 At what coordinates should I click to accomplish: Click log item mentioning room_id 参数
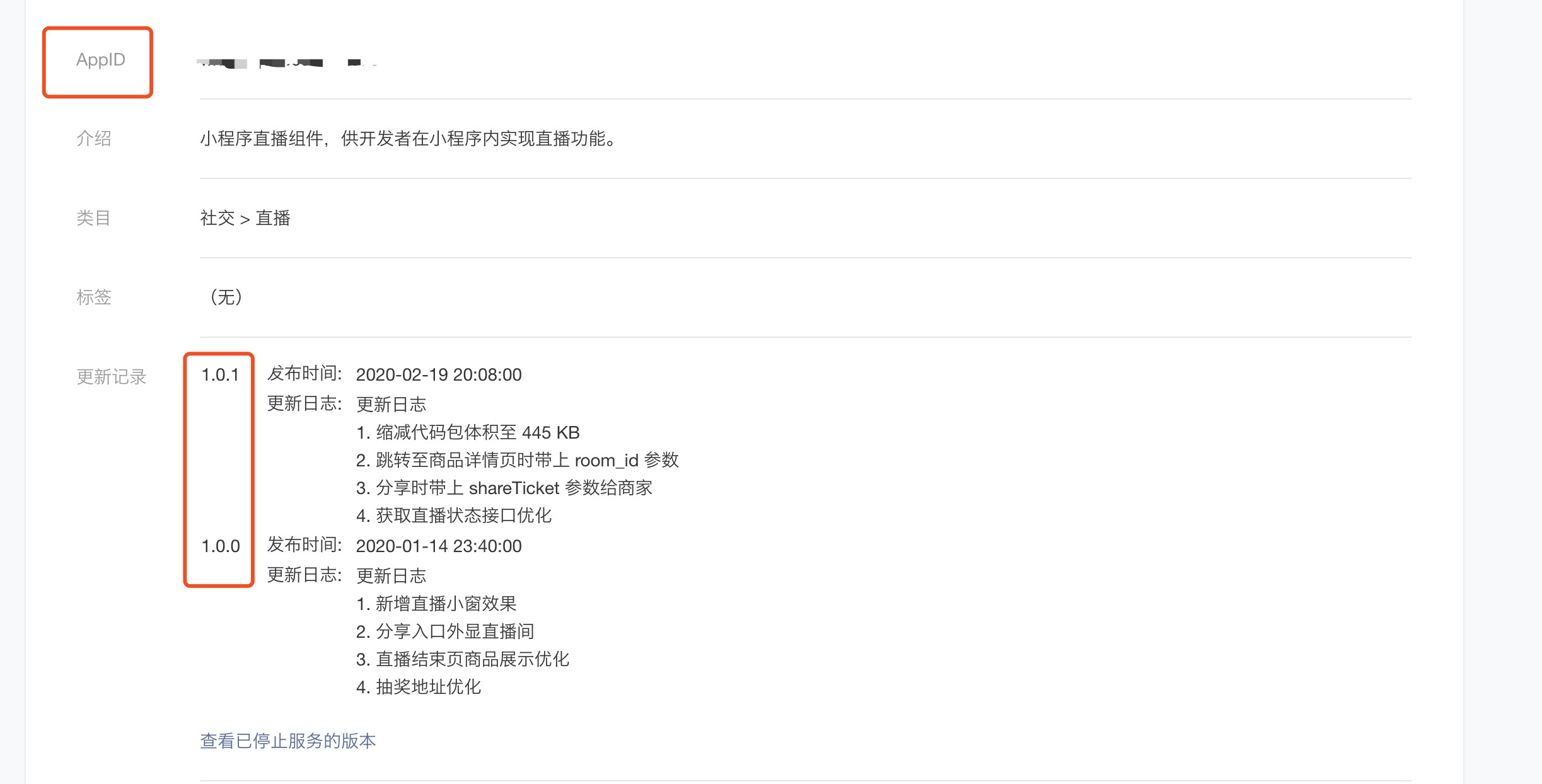tap(517, 460)
